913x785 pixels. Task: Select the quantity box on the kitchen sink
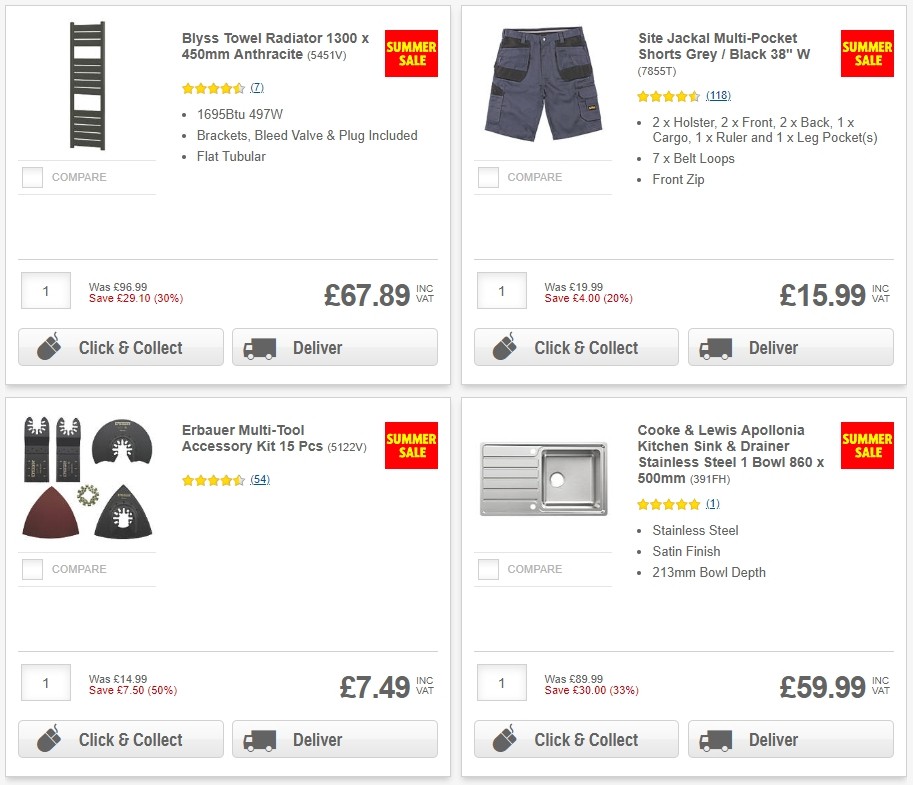501,683
